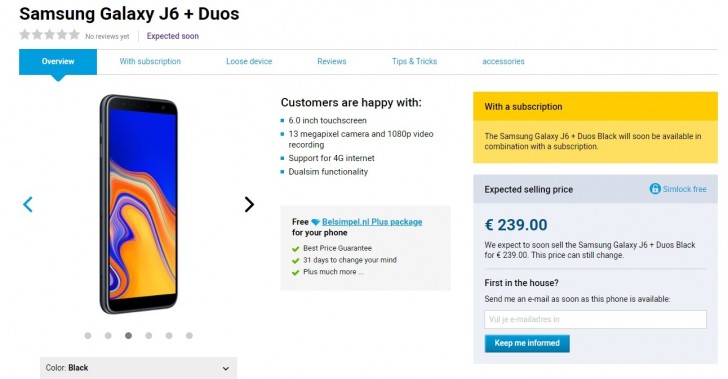The image size is (728, 379).
Task: Click the previous image left arrow
Action: (28, 204)
